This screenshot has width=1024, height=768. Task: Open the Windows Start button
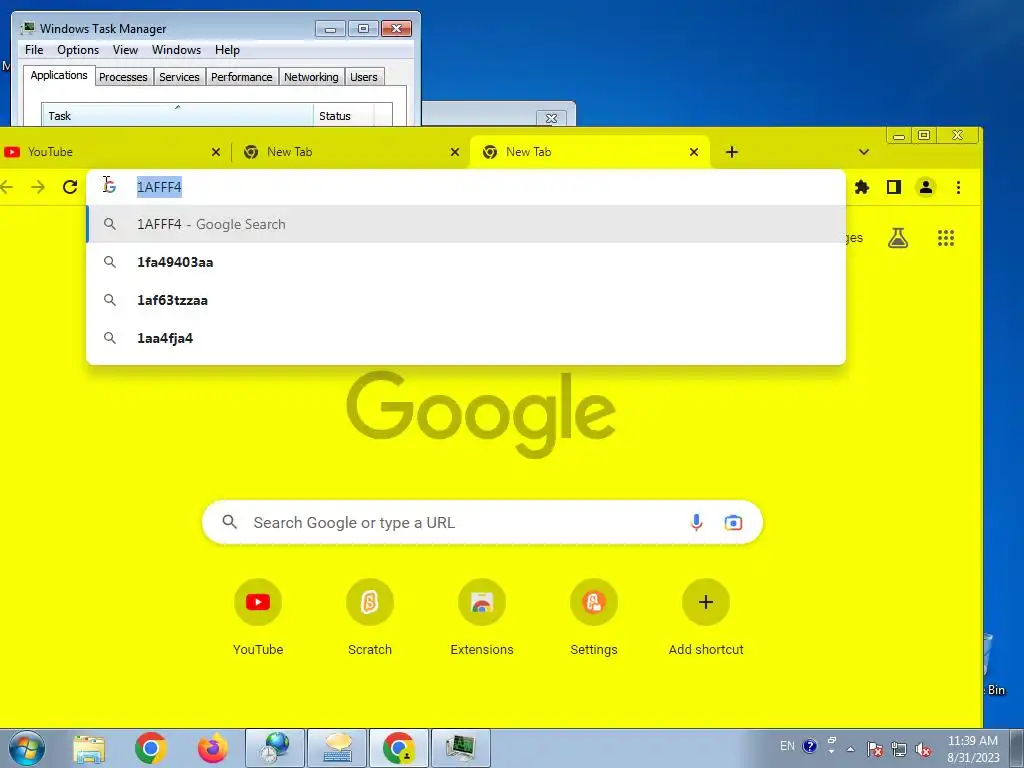tap(26, 748)
